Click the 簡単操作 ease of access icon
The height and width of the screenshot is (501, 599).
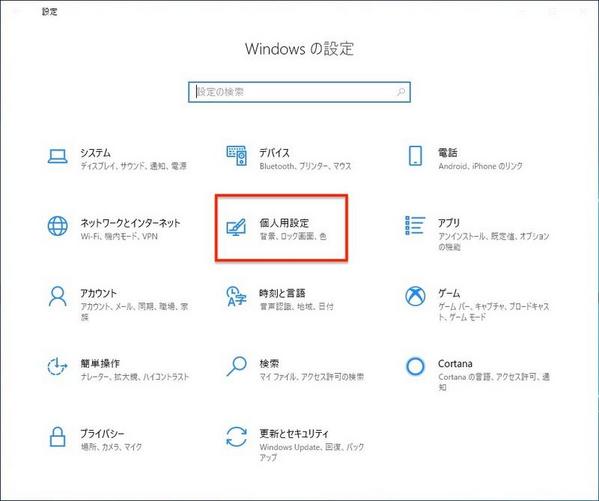[x=57, y=366]
